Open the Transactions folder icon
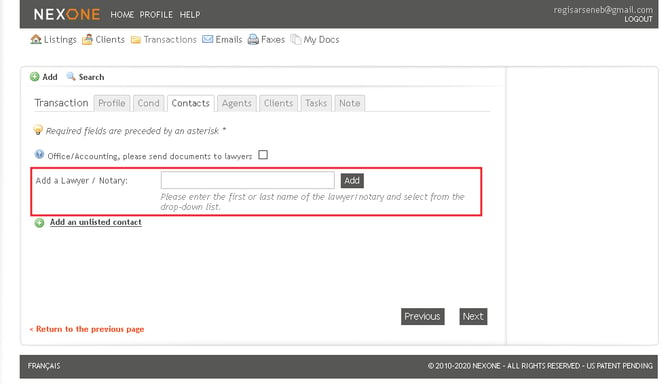The height and width of the screenshot is (384, 670). click(136, 40)
